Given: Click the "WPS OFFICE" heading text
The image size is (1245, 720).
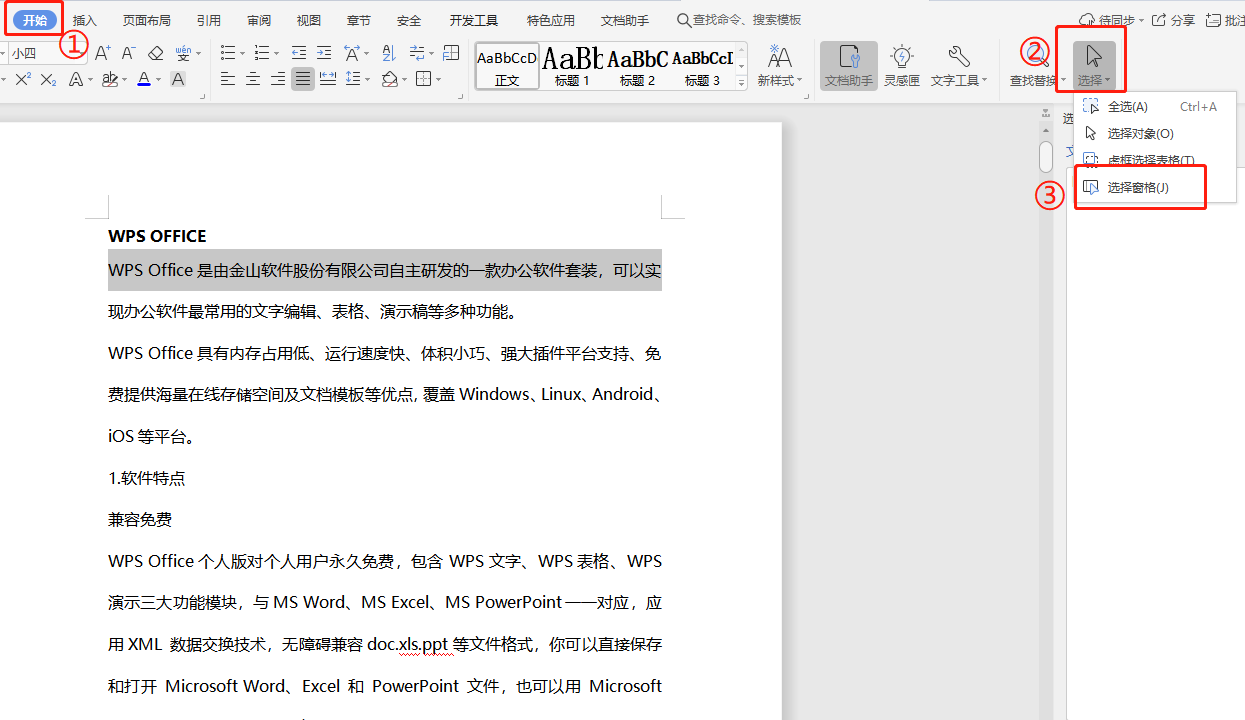Looking at the screenshot, I should (x=157, y=236).
